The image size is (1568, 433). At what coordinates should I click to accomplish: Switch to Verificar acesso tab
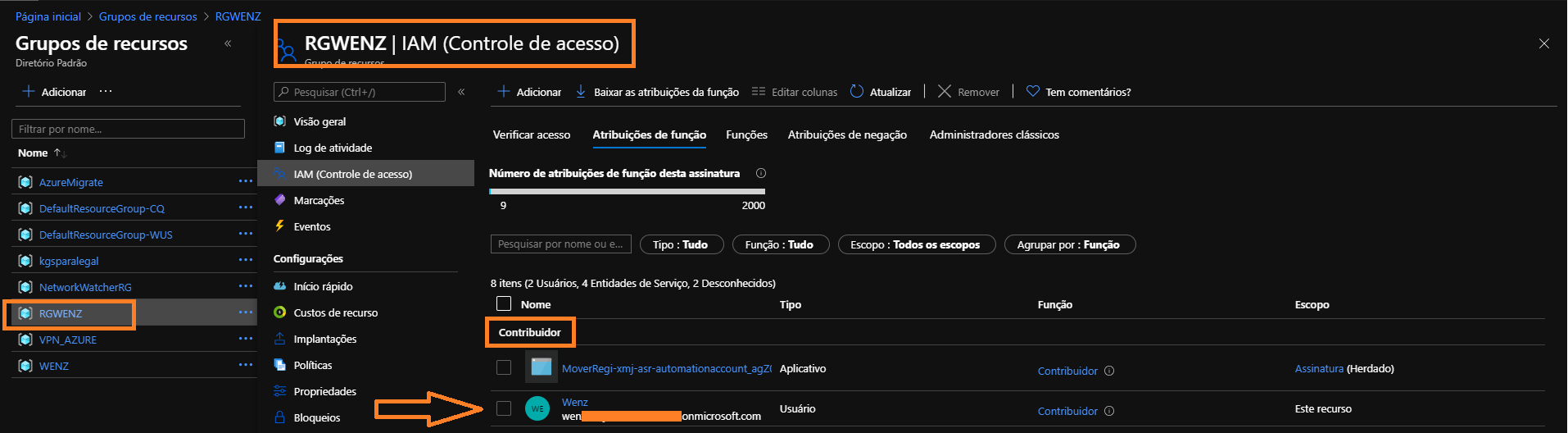pyautogui.click(x=532, y=134)
